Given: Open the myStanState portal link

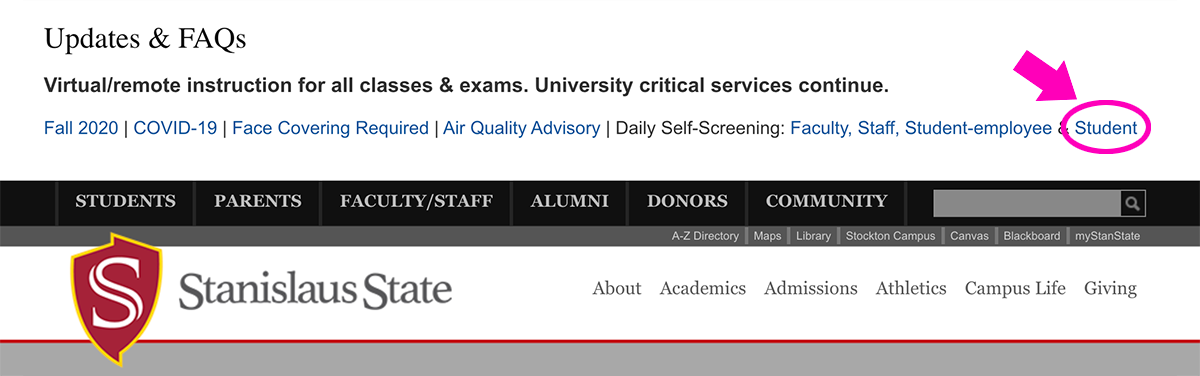Looking at the screenshot, I should coord(1107,236).
